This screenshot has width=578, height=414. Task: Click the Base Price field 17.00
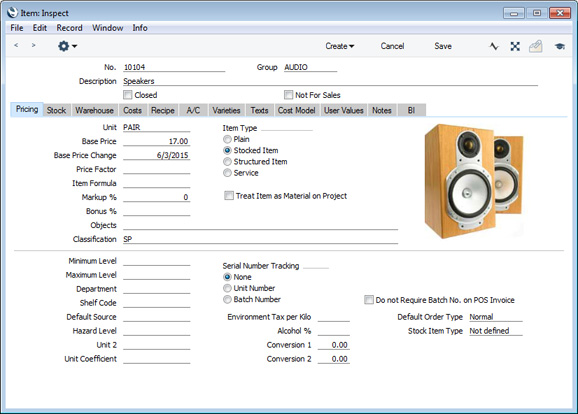(x=157, y=141)
